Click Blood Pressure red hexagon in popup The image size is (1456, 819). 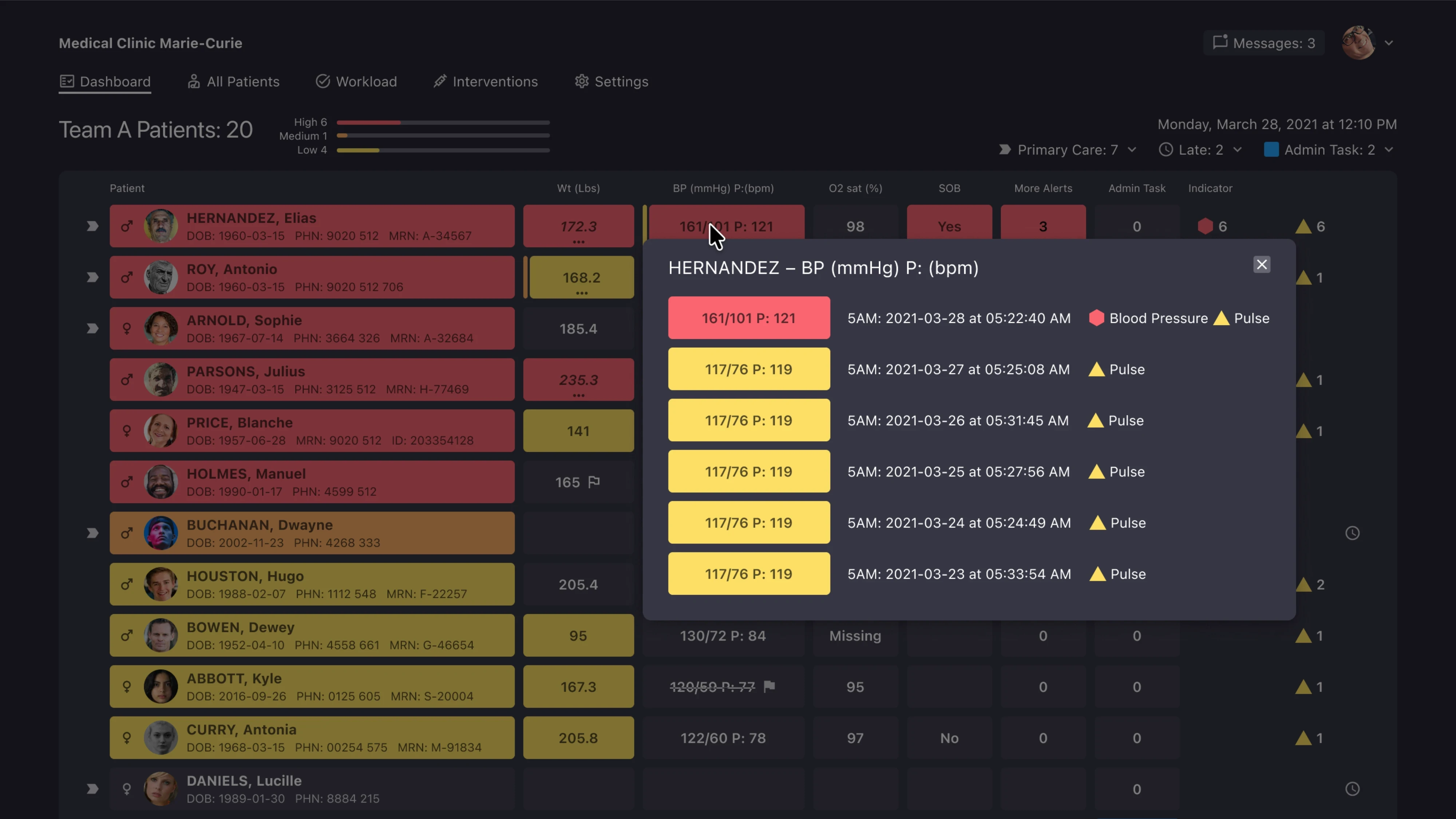pos(1096,318)
